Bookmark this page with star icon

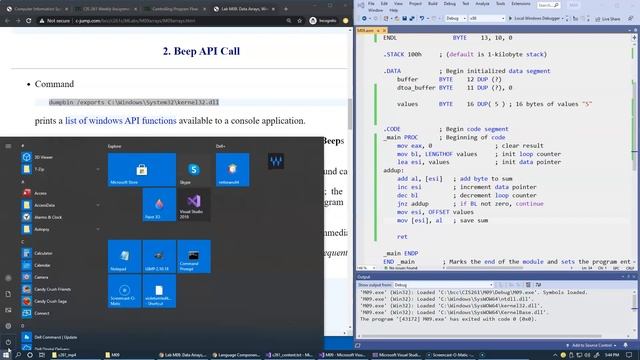(x=300, y=20)
